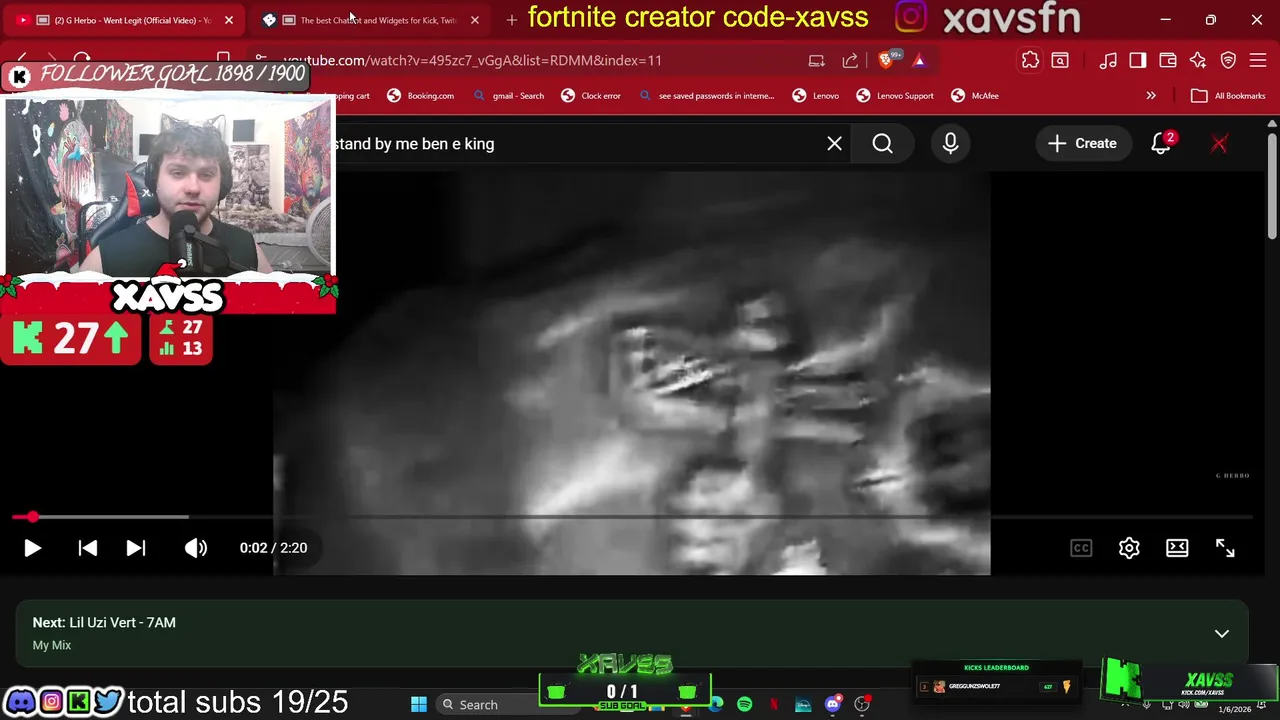Click the install app icon in address bar
This screenshot has width=1280, height=720.
click(x=817, y=60)
